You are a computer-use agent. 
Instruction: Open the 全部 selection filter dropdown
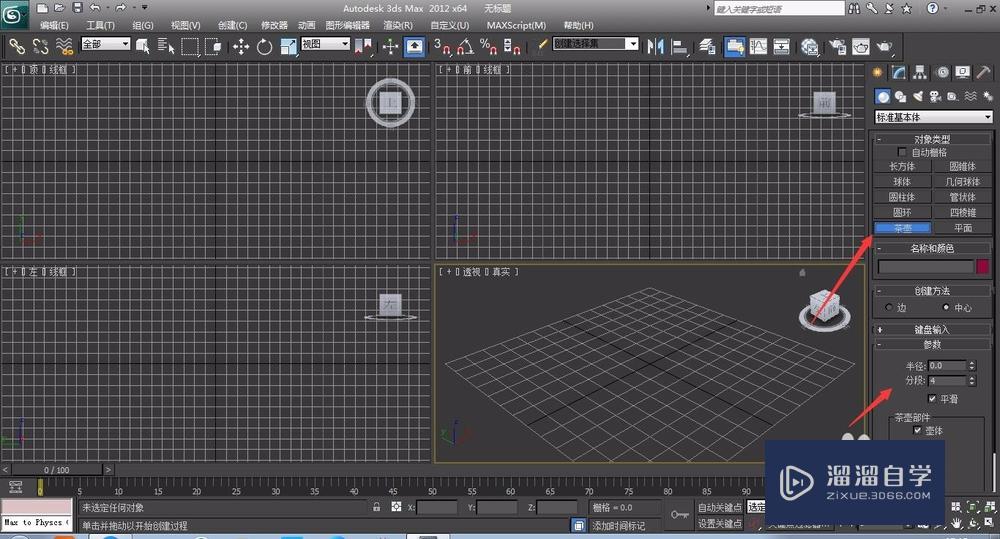106,45
